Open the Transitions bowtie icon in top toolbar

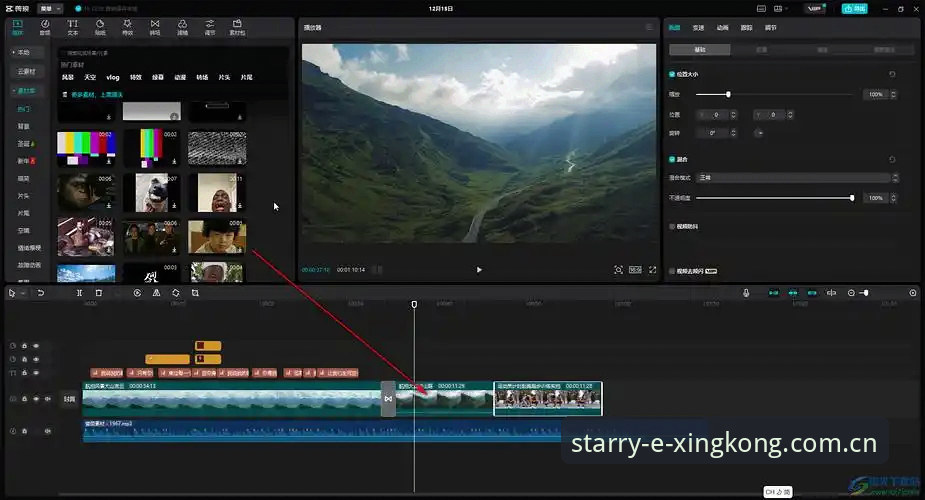click(155, 27)
